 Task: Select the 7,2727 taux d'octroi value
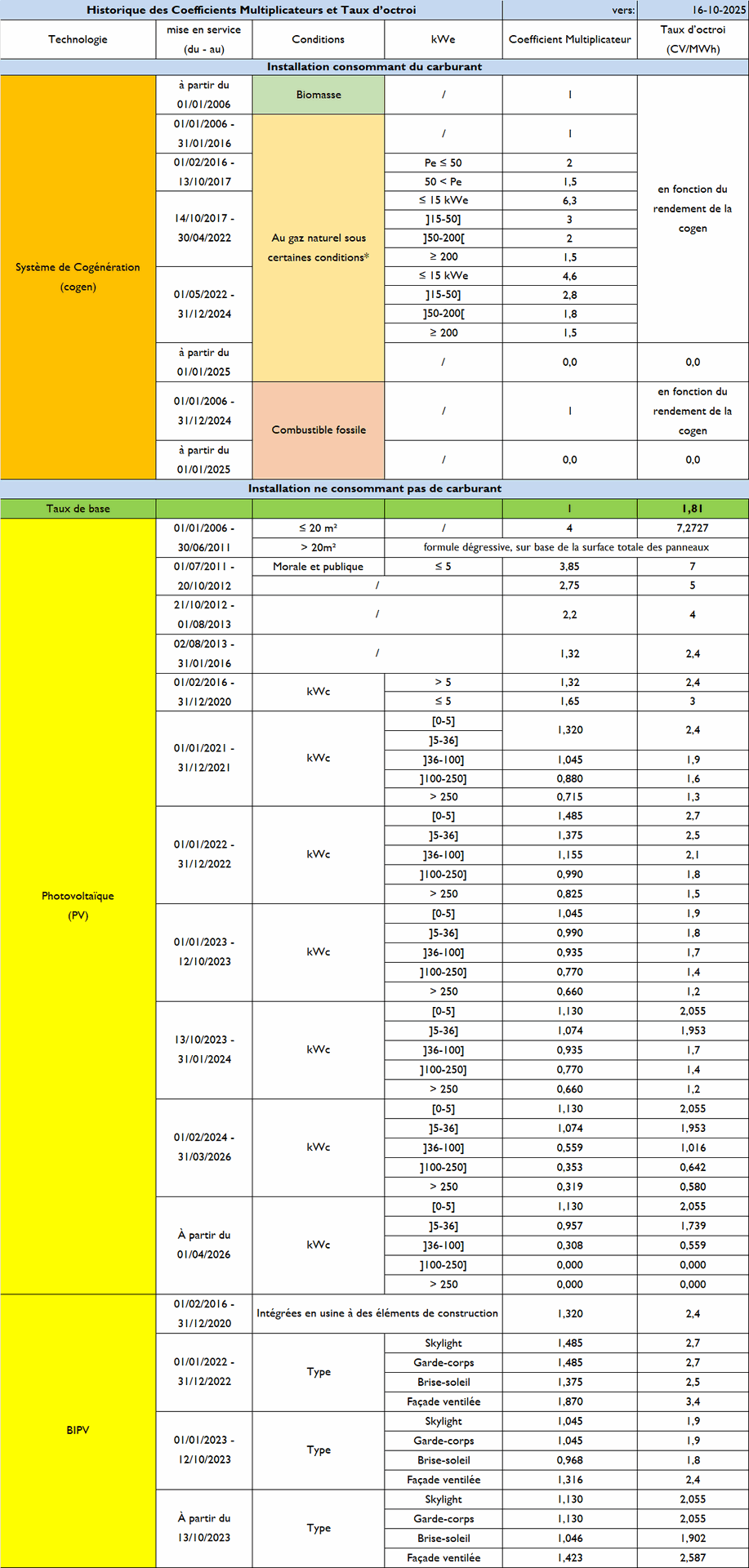tap(692, 528)
